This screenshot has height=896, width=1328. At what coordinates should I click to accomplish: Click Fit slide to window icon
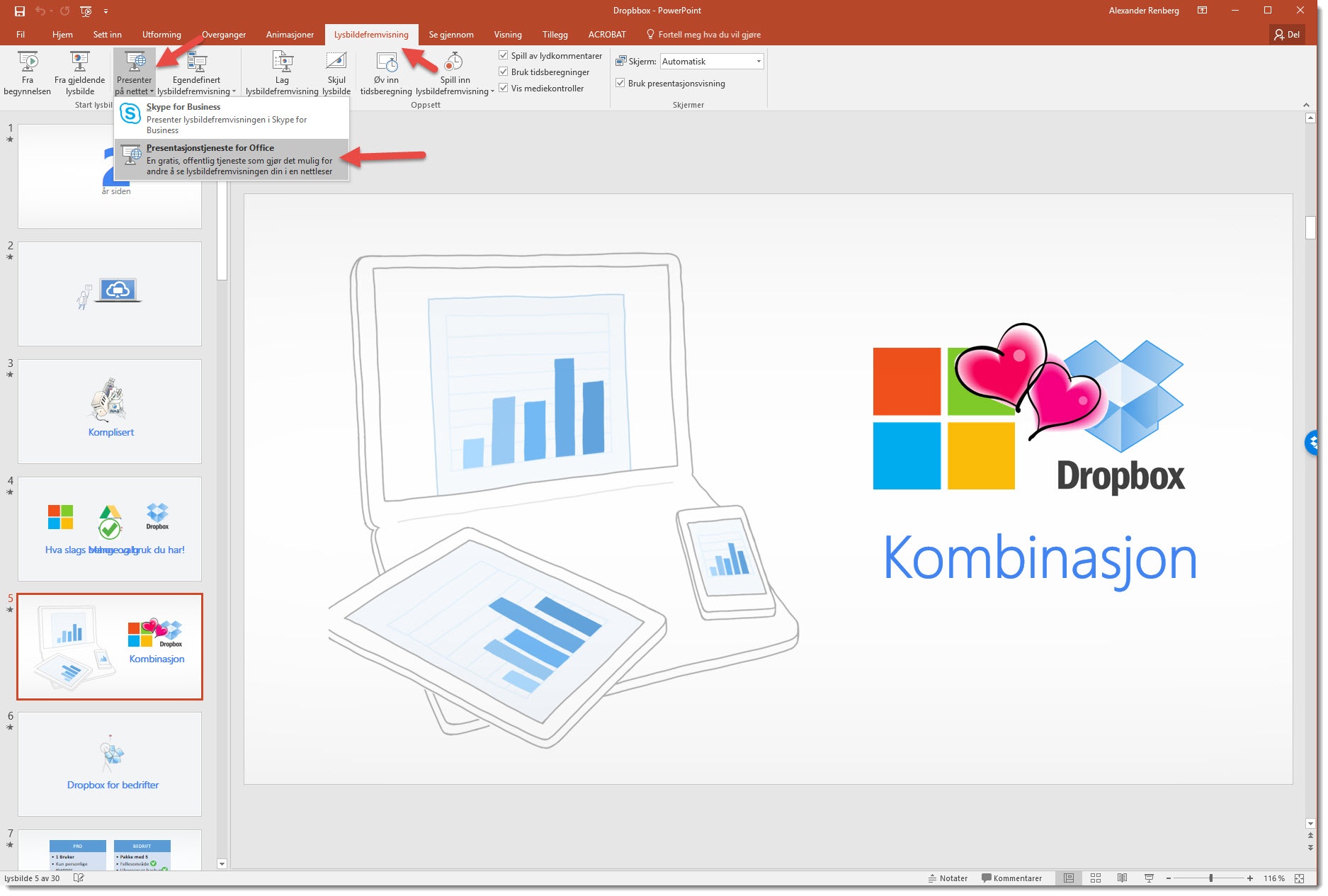(1299, 878)
